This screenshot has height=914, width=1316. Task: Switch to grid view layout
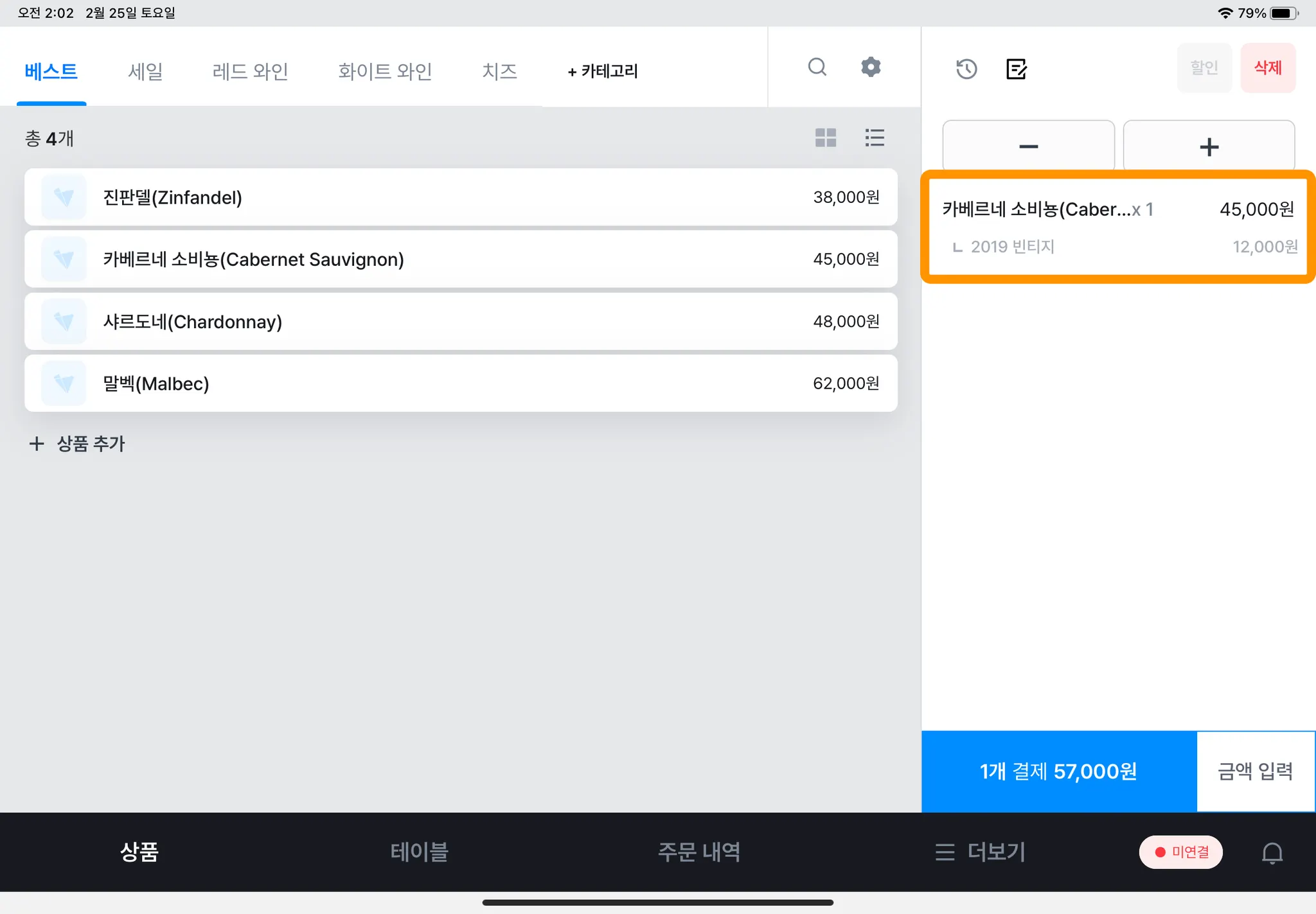tap(826, 137)
